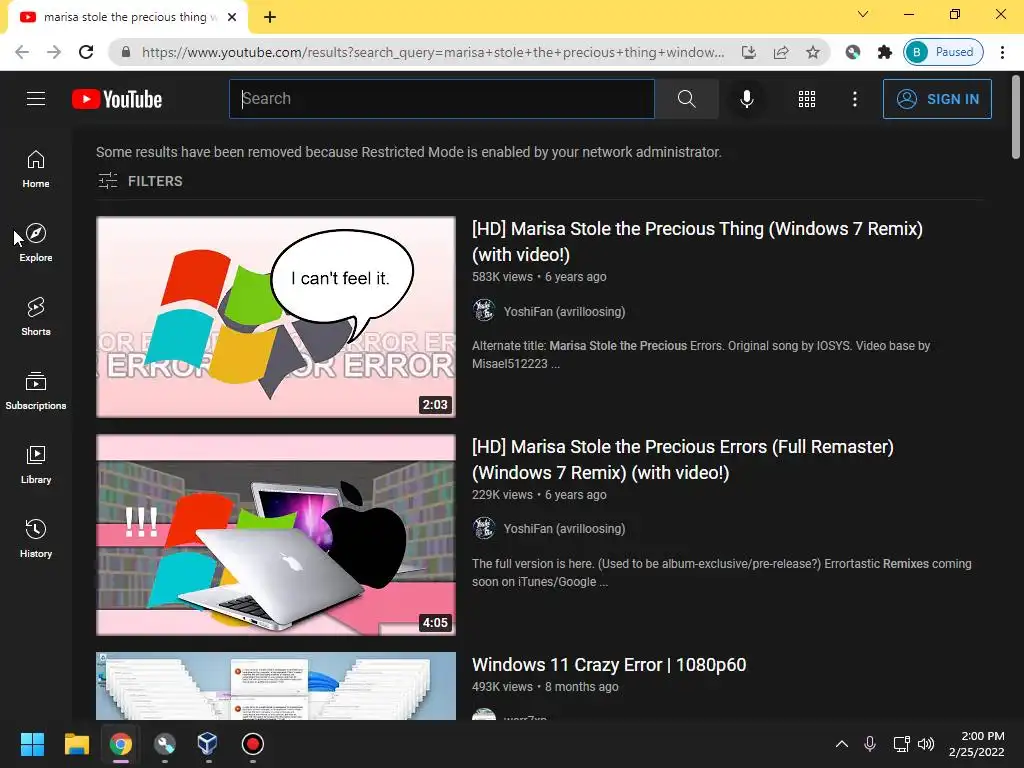Click the Restricted Mode notice text
Screen dimensions: 1024x768
point(409,152)
